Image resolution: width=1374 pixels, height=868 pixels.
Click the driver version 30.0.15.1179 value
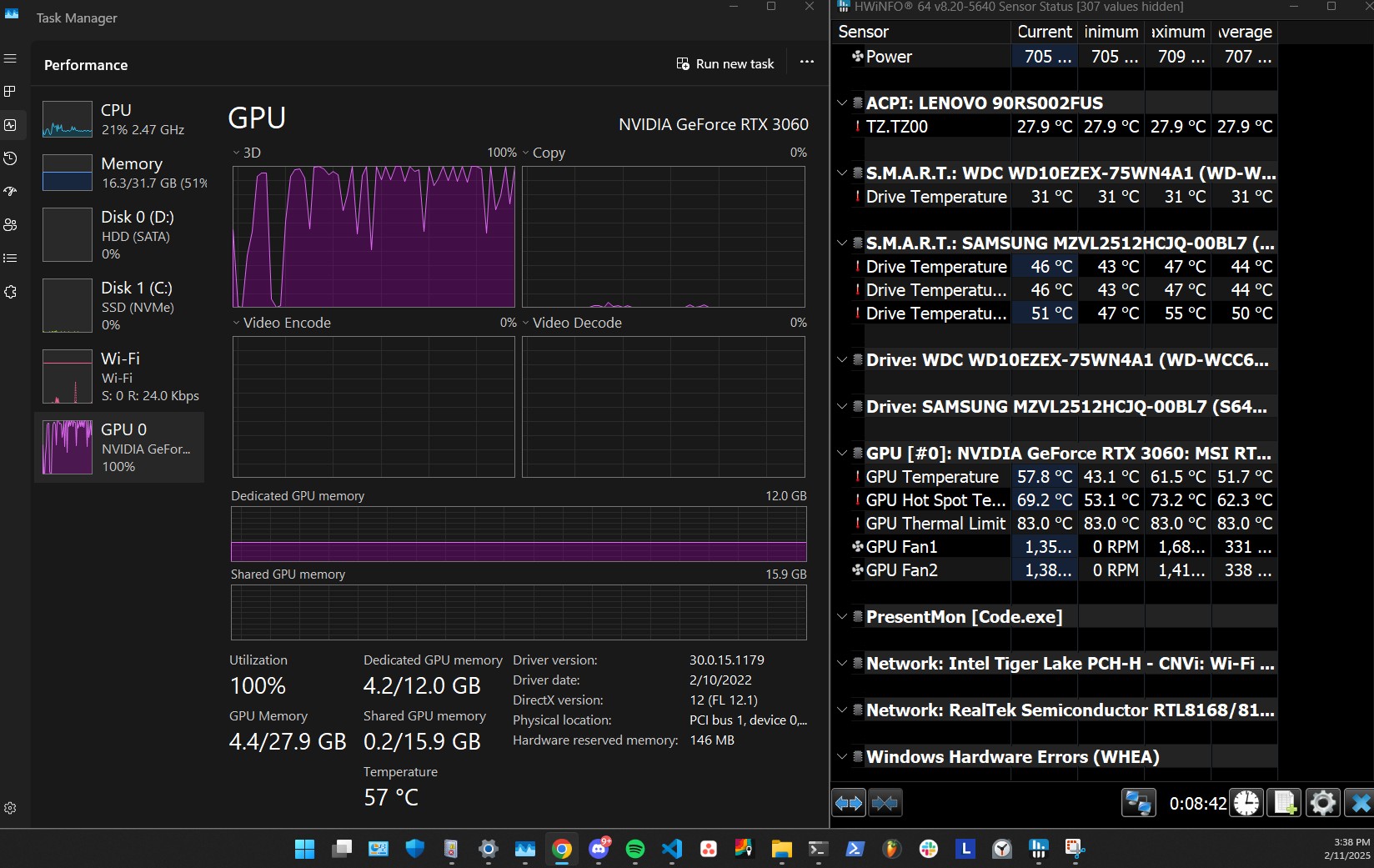(727, 660)
